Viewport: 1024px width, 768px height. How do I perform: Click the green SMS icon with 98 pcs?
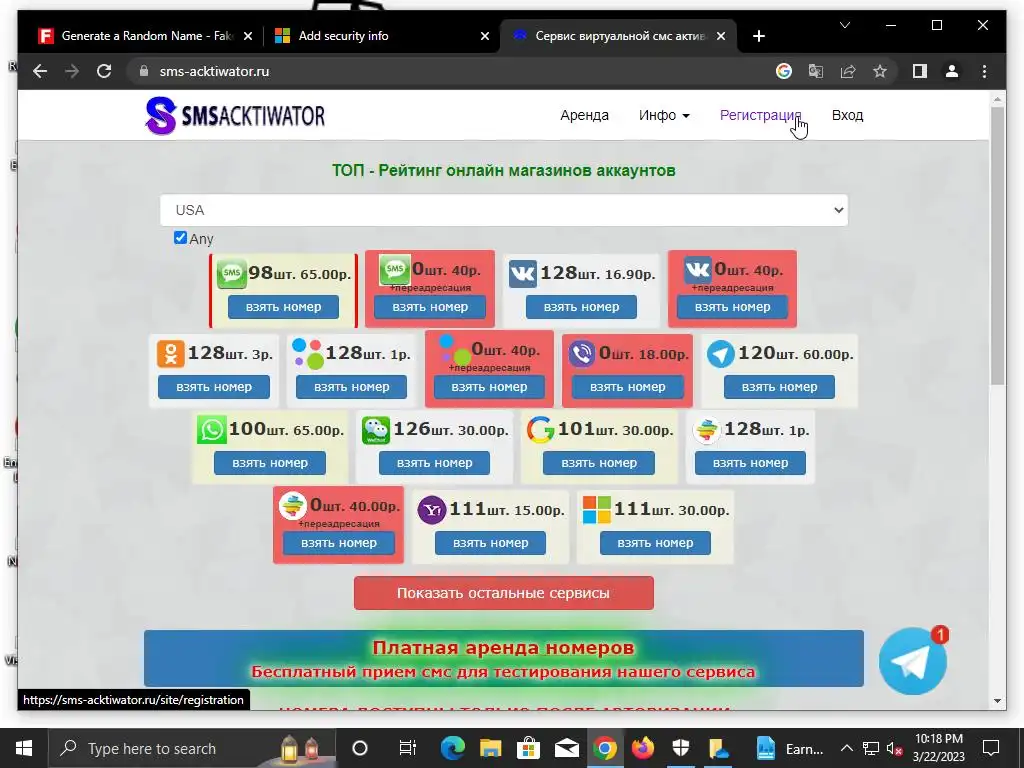tap(231, 273)
